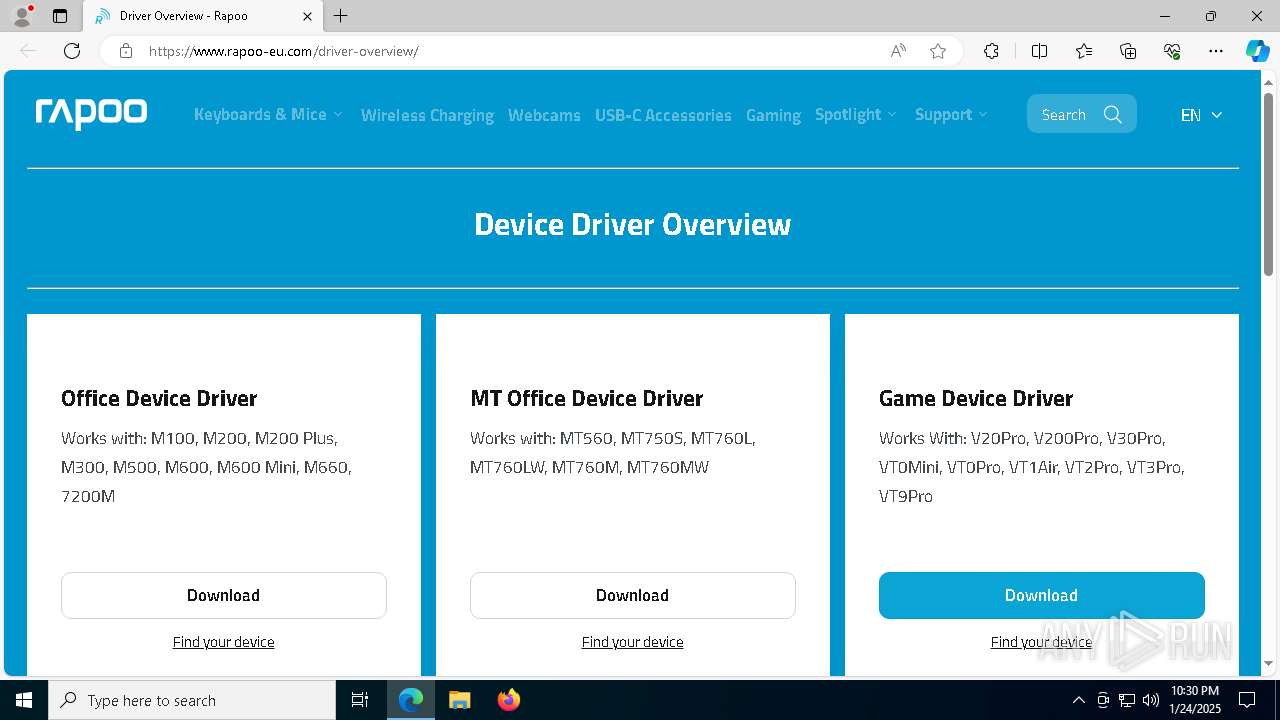Click the Rapoo logo
Image resolution: width=1280 pixels, height=720 pixels.
click(91, 114)
